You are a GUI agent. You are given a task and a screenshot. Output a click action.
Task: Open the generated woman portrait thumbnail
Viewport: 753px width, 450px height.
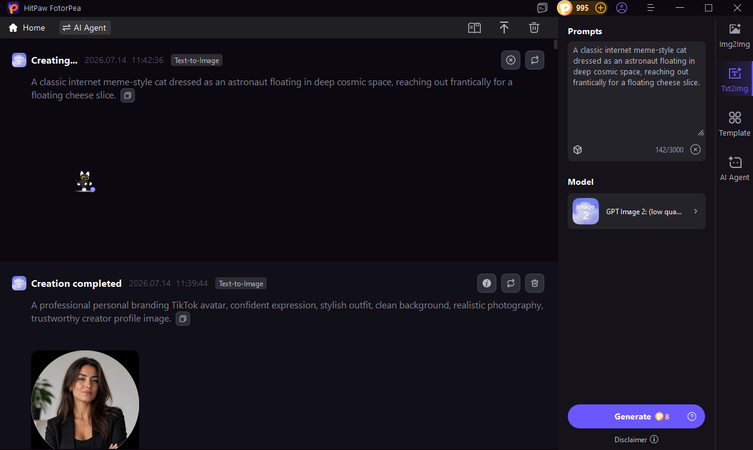pos(85,400)
